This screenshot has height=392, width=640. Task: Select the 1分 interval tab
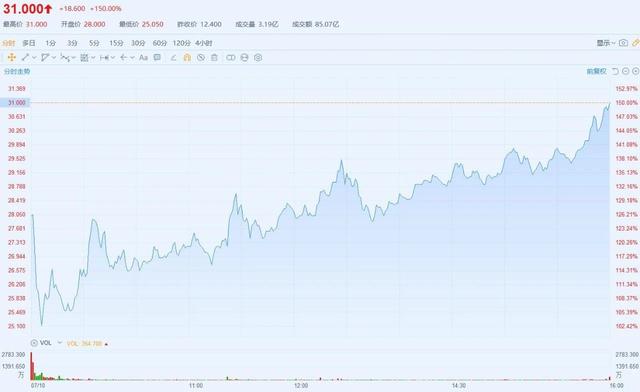(51, 43)
